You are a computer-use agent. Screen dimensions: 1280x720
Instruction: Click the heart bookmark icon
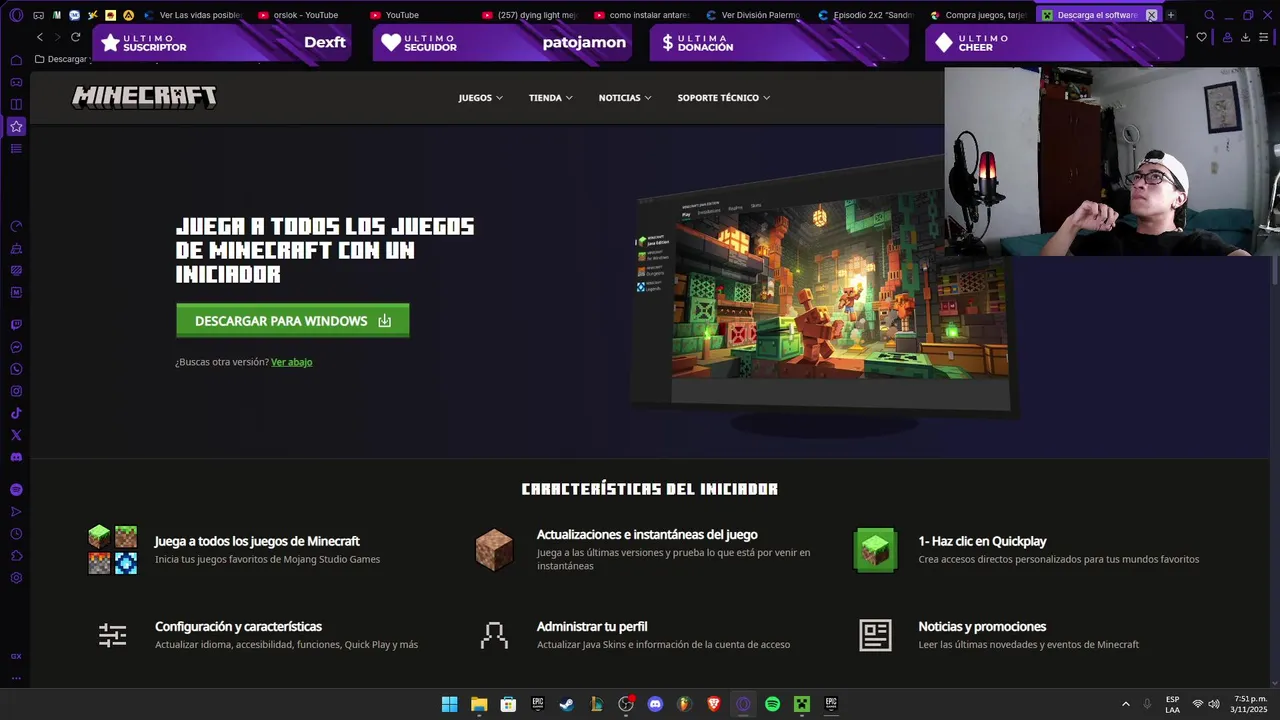pos(1202,37)
